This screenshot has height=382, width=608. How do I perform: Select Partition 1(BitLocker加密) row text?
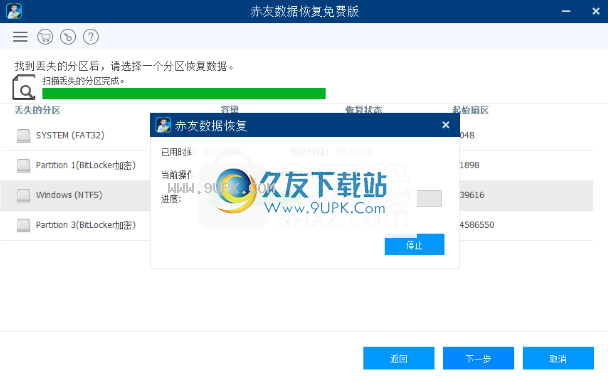(x=86, y=165)
